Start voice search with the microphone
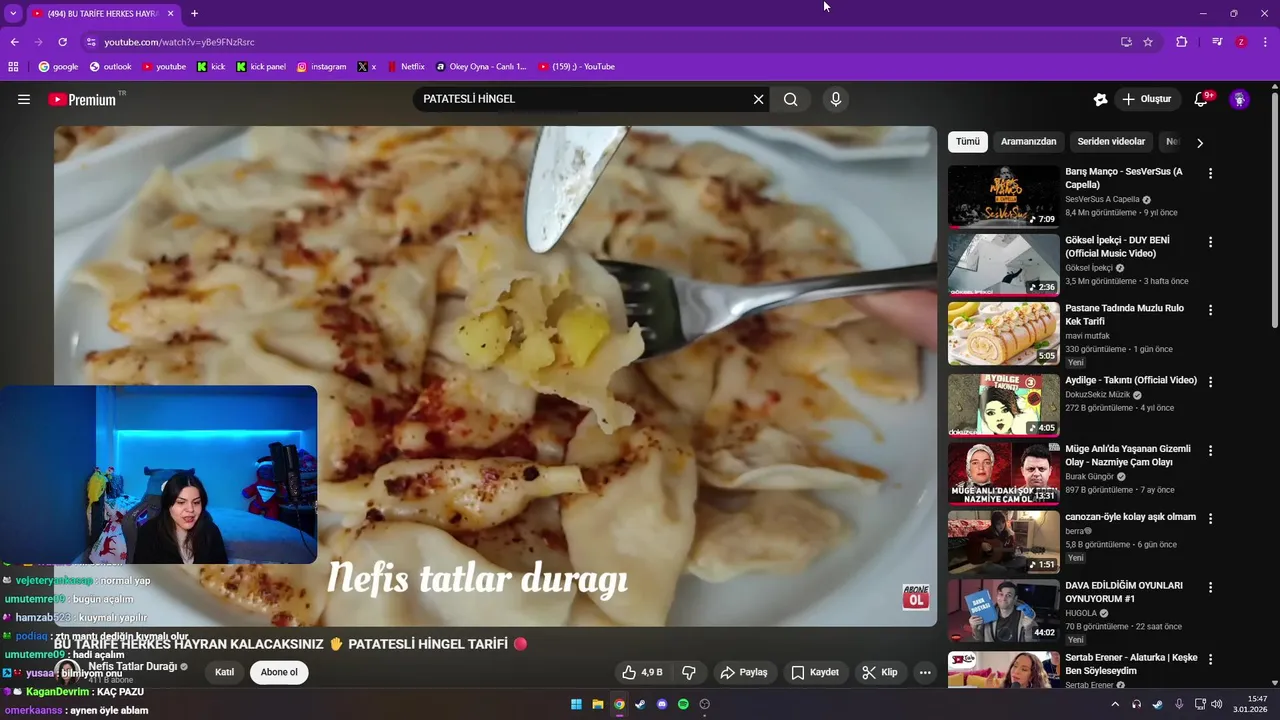1280x720 pixels. click(x=836, y=99)
